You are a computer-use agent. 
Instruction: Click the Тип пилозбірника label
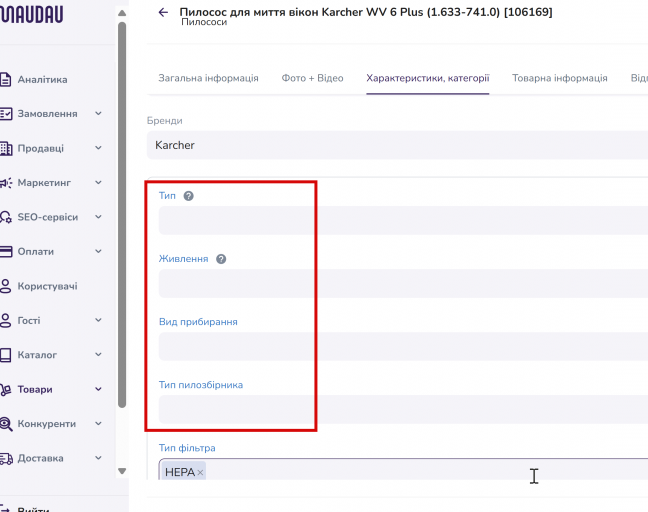[x=201, y=385]
